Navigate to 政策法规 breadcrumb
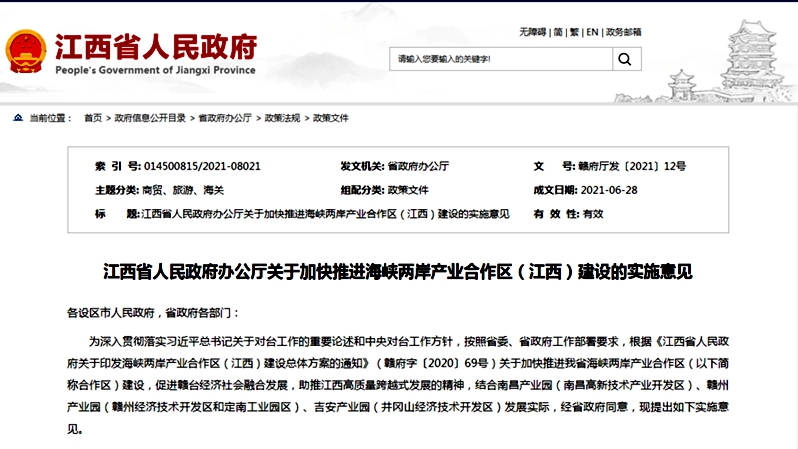Screen dimensions: 798x449 pos(282,118)
